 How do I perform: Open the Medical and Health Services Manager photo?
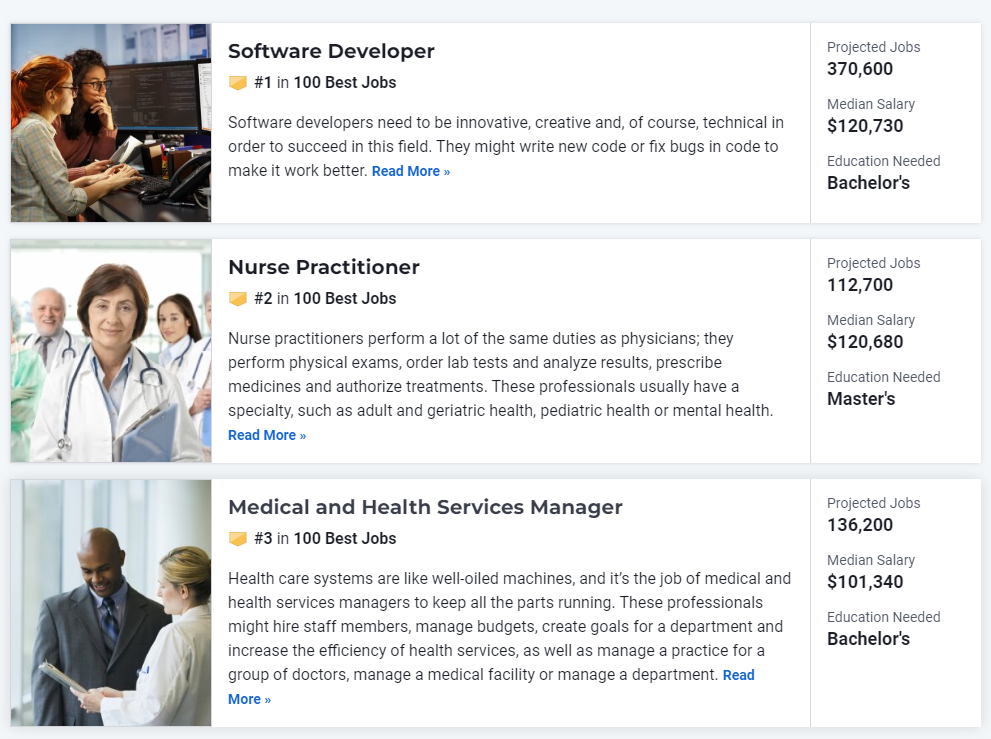point(111,602)
